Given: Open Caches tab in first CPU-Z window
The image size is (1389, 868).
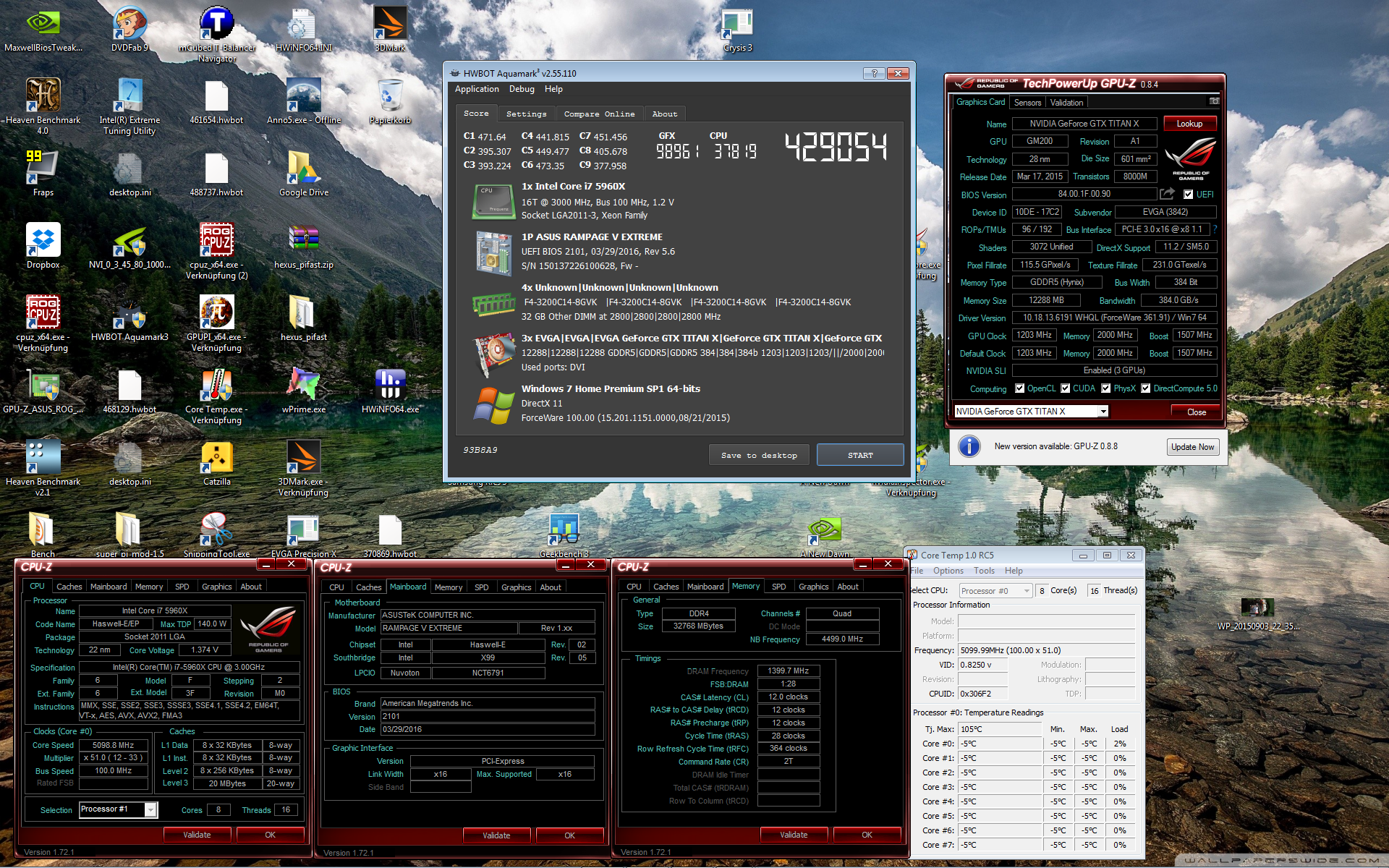Looking at the screenshot, I should pos(69,587).
